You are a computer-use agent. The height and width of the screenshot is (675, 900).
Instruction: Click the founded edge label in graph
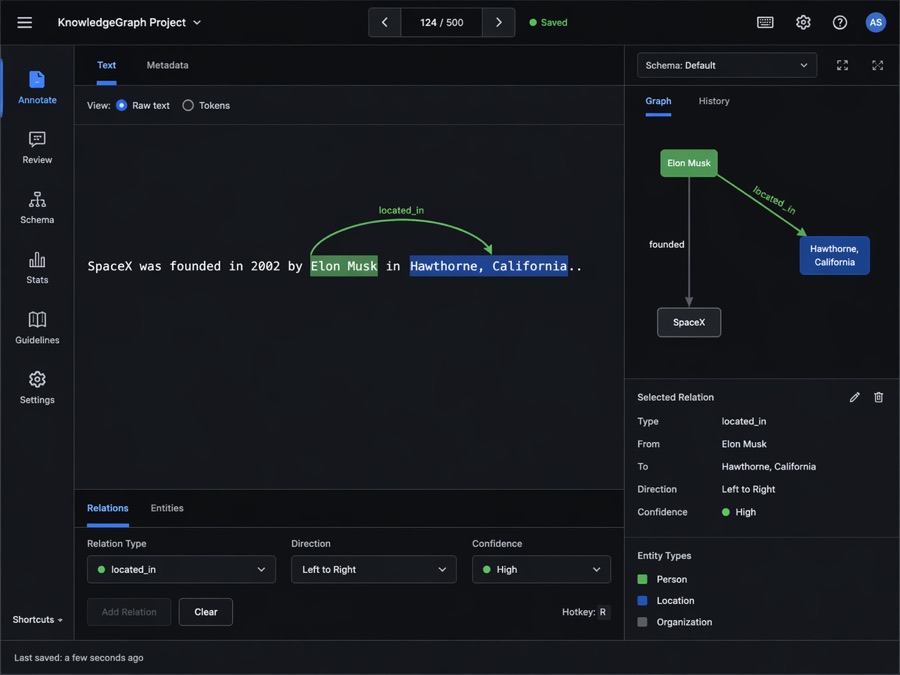pos(666,245)
